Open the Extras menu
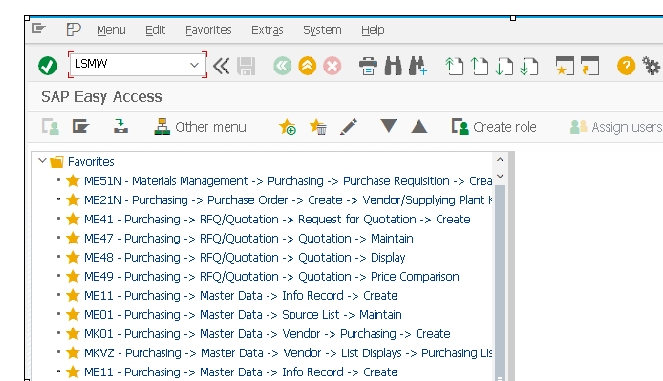The height and width of the screenshot is (381, 663). click(x=267, y=30)
